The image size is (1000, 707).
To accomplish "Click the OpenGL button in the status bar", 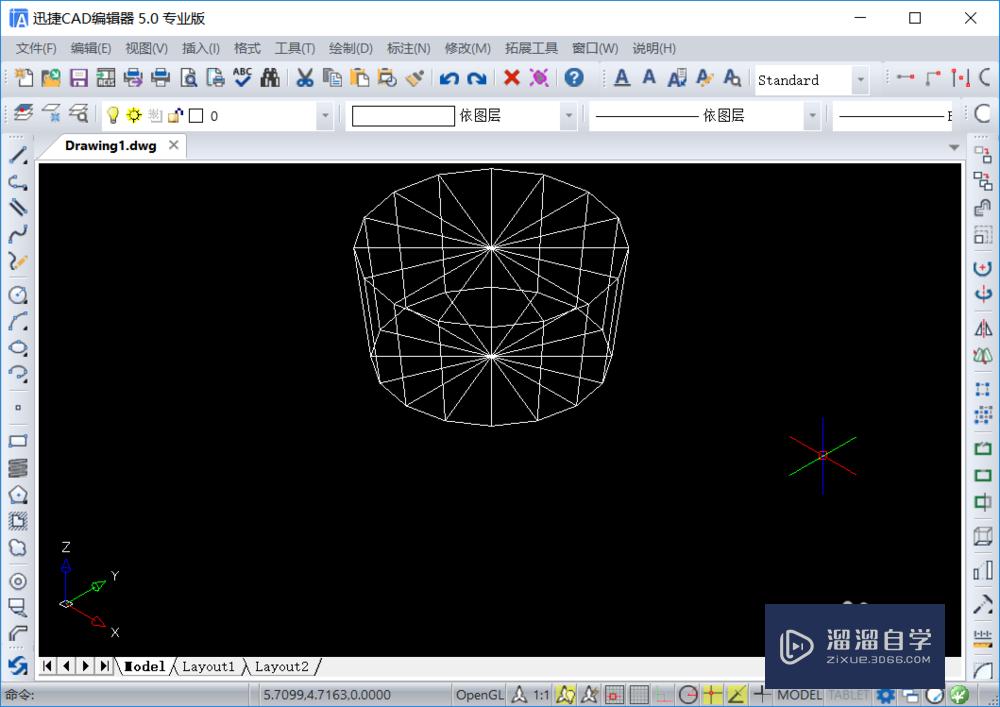I will tap(479, 694).
